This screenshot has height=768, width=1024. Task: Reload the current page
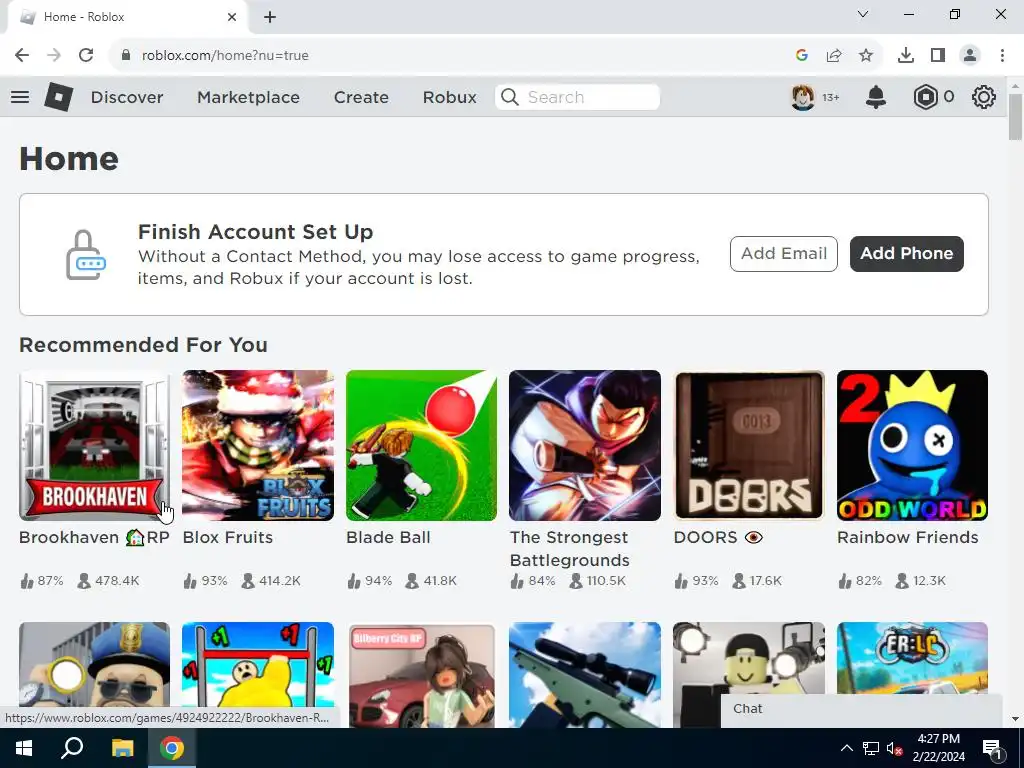click(x=86, y=55)
